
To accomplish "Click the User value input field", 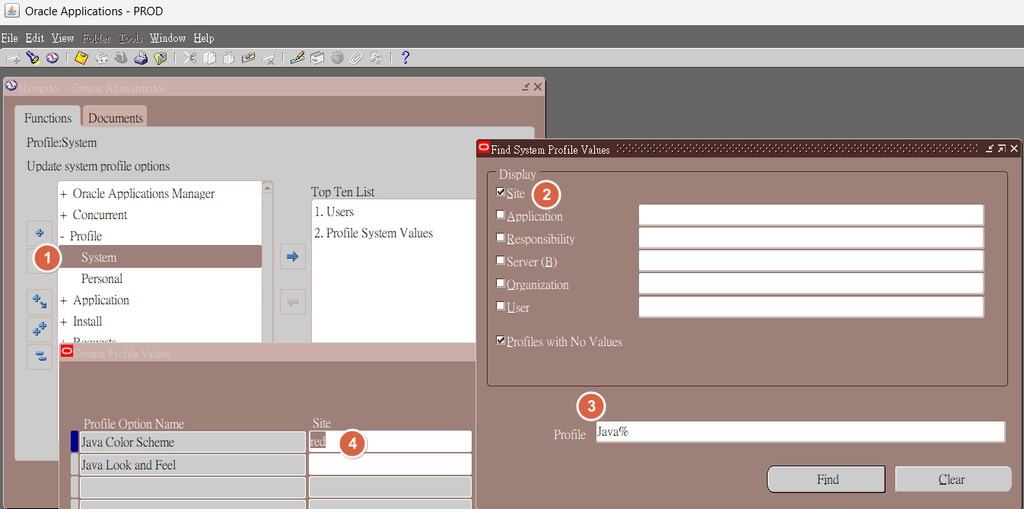I will (811, 306).
